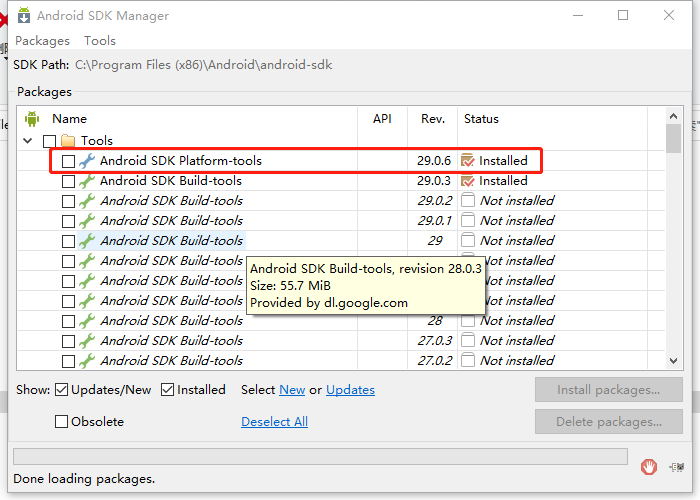Click the New link

pos(292,390)
